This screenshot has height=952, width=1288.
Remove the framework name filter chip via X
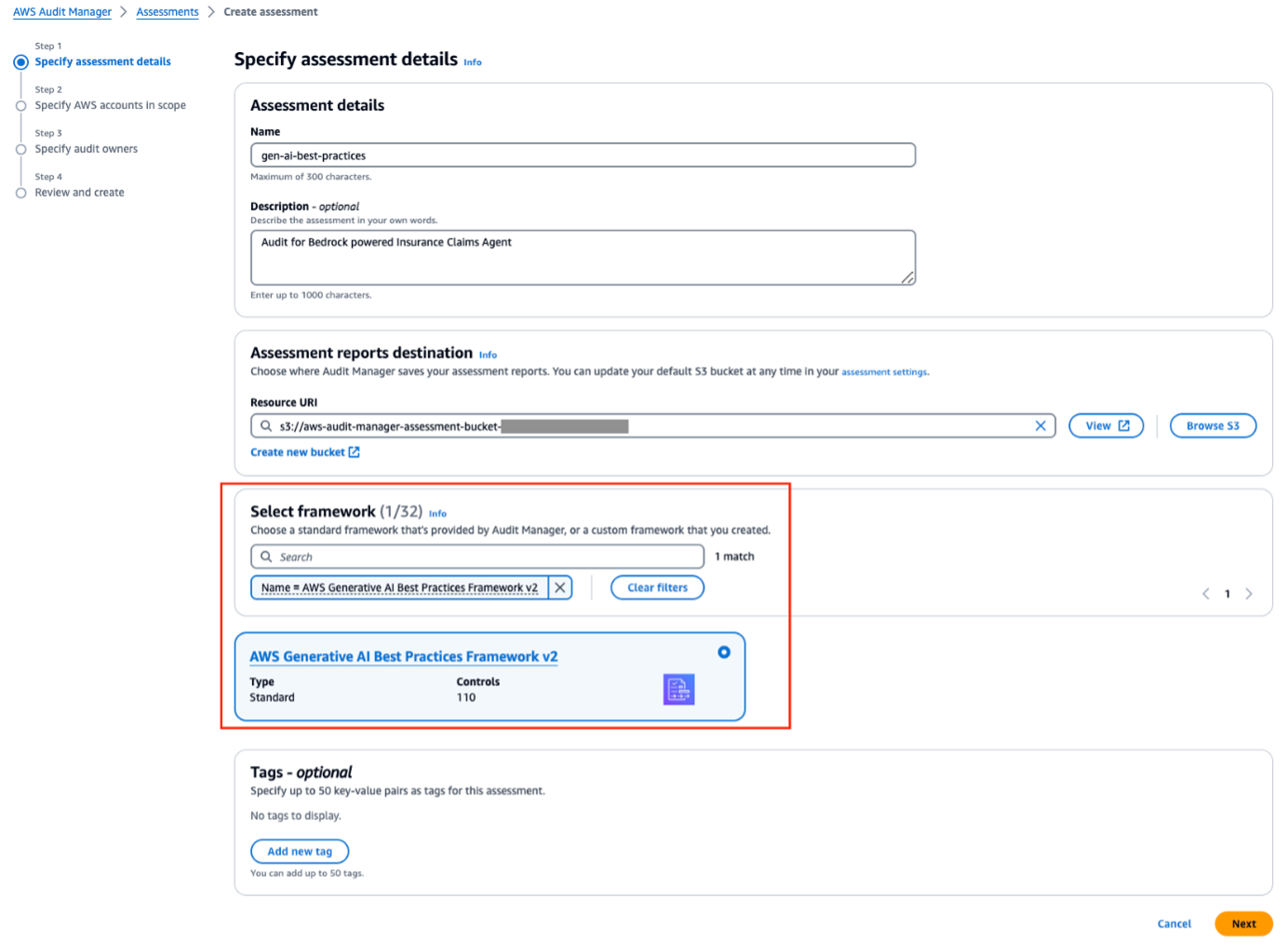(x=560, y=587)
